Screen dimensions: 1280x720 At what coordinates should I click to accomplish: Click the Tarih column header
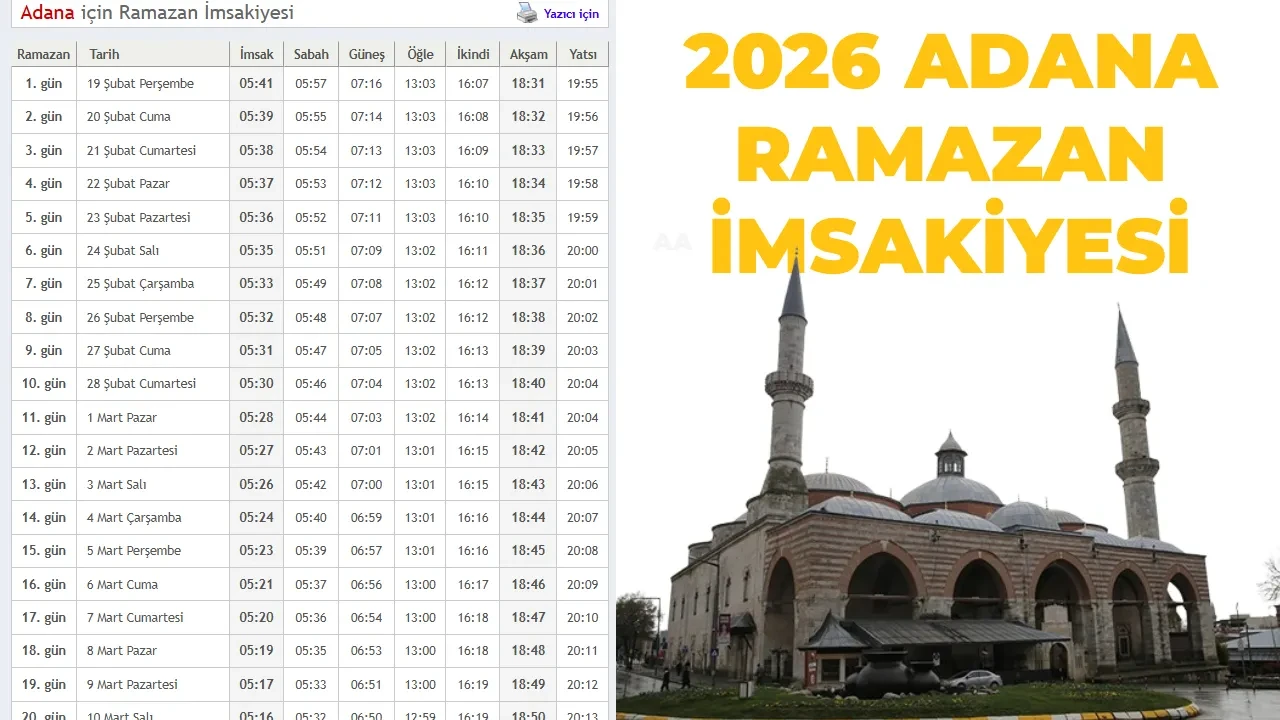[x=104, y=54]
